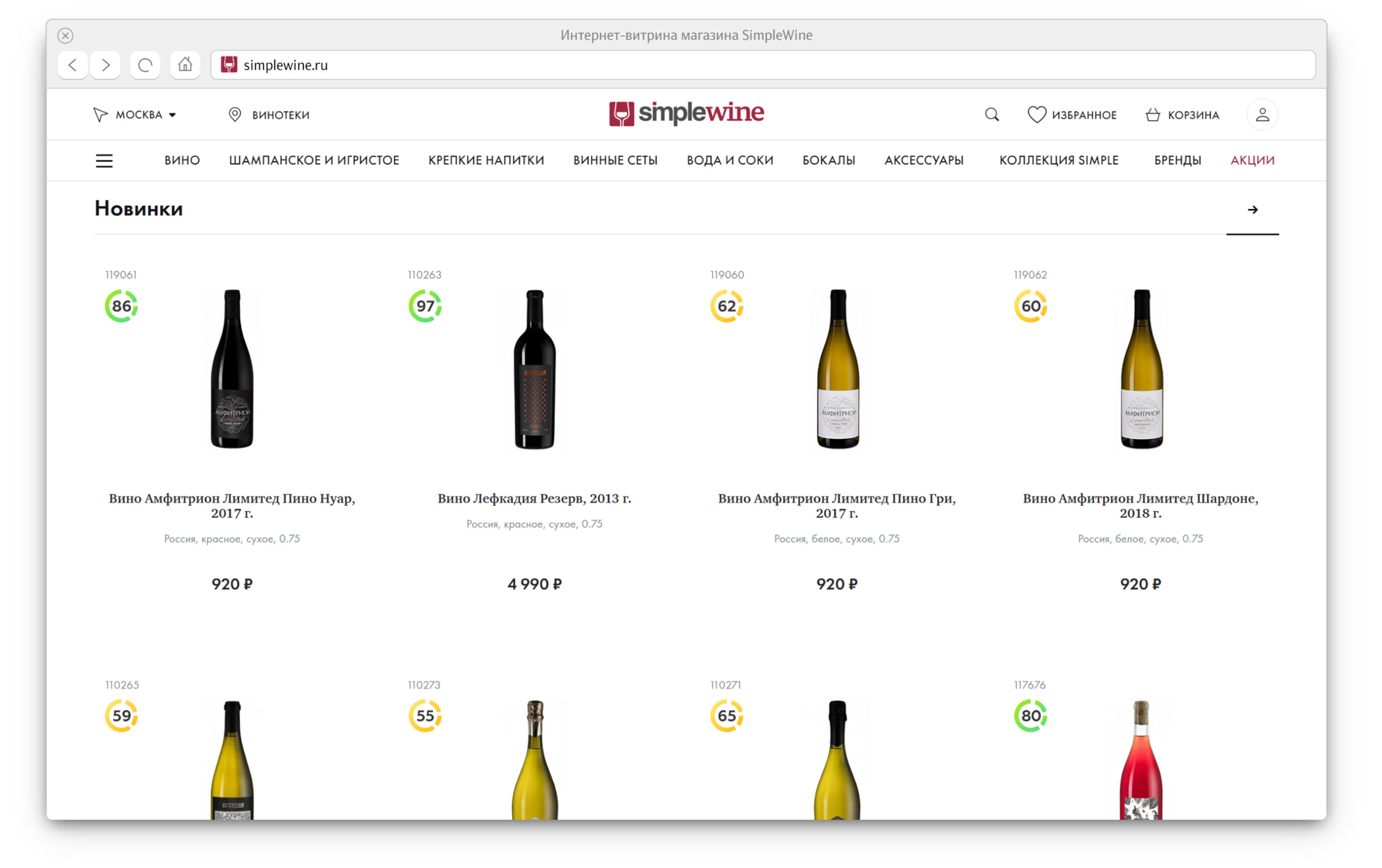Click browser home button
Screen dimensions: 1382x868
pos(185,65)
